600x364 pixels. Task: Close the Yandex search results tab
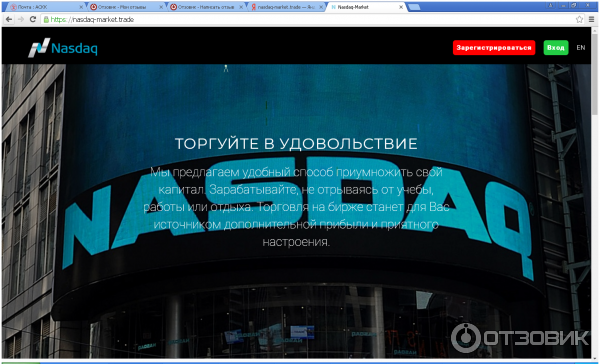tap(321, 7)
